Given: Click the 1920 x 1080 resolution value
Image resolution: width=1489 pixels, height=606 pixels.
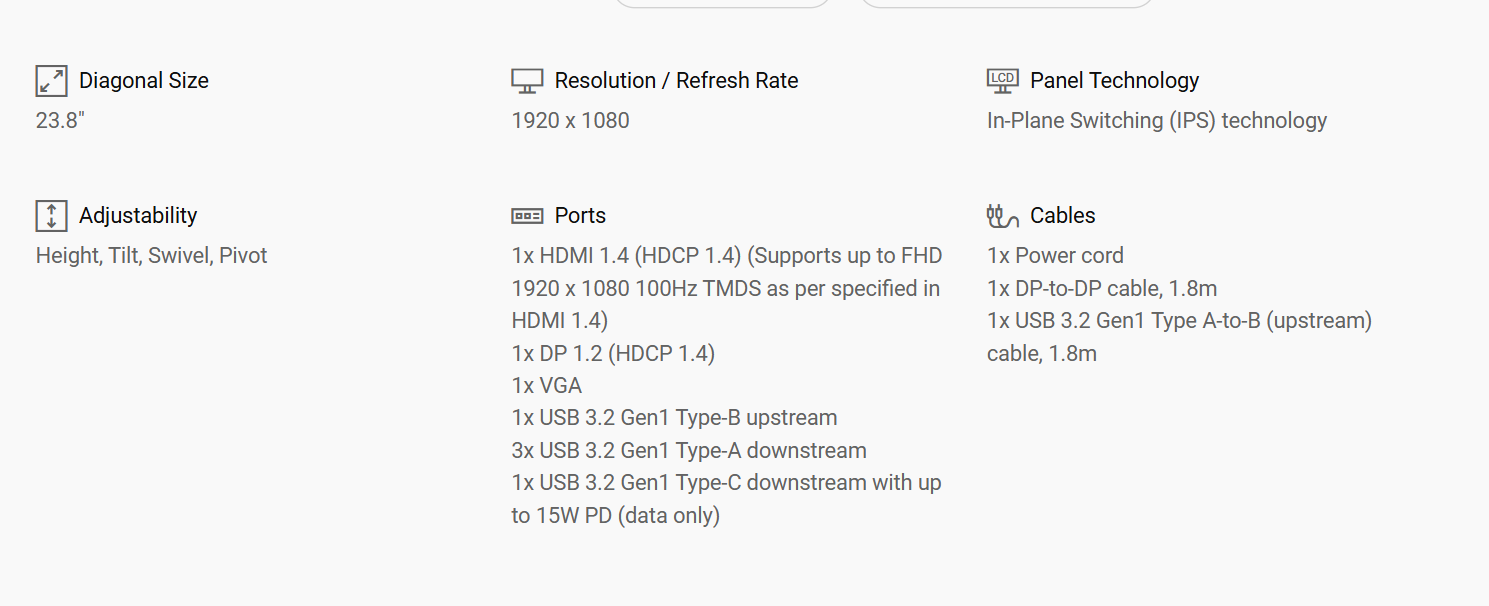Looking at the screenshot, I should 570,121.
